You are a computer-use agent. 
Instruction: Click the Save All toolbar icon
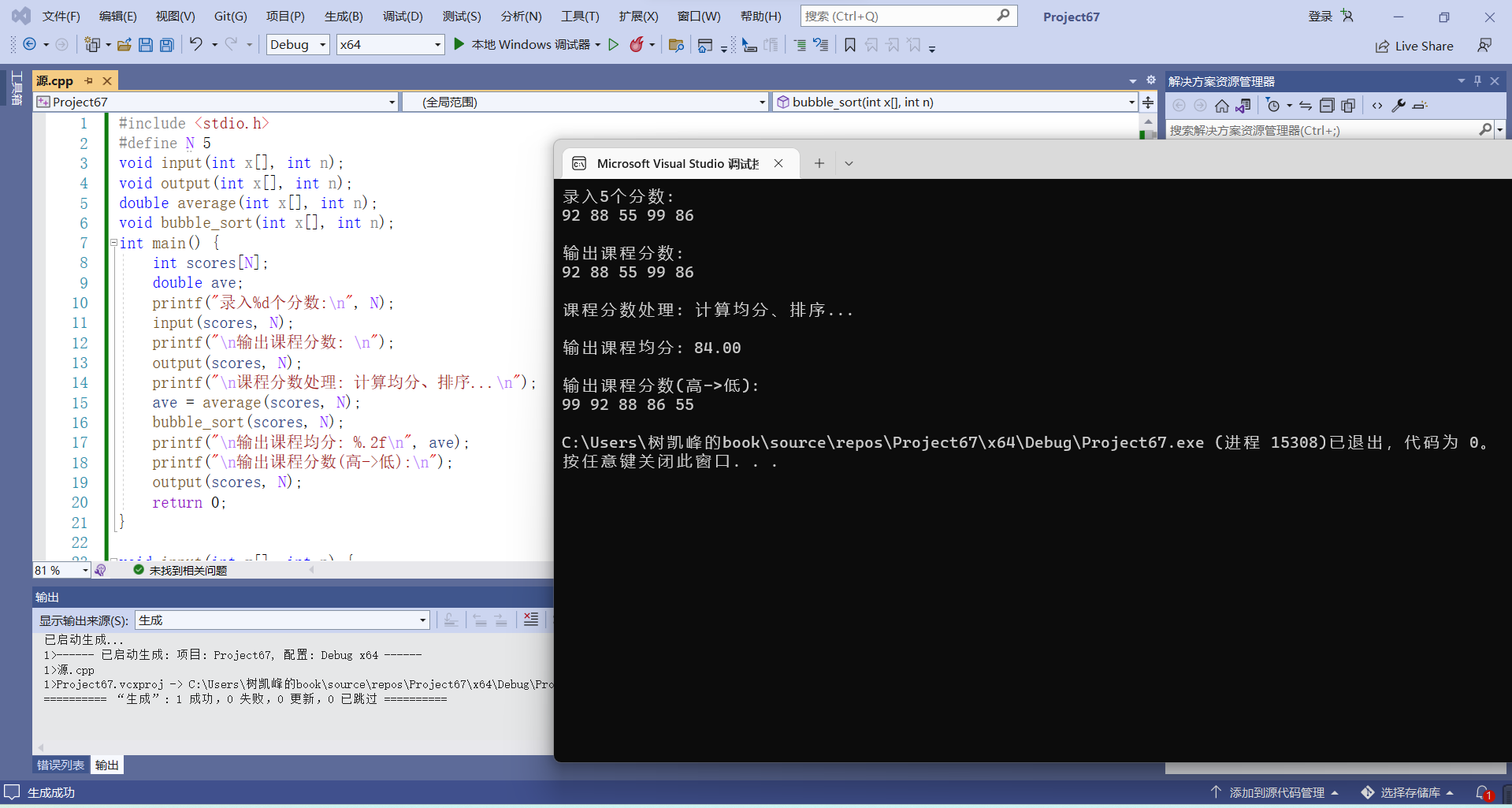coord(167,45)
